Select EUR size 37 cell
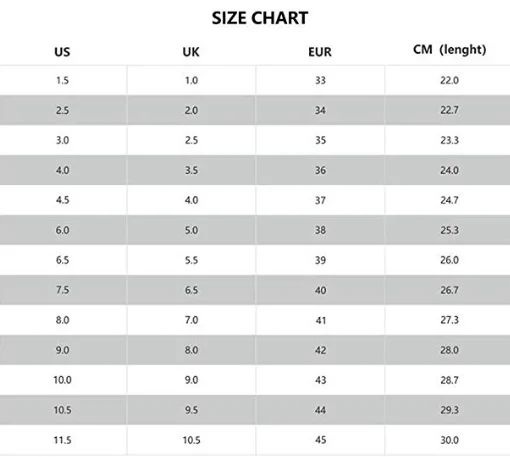Viewport: 510px width, 457px height. click(320, 200)
